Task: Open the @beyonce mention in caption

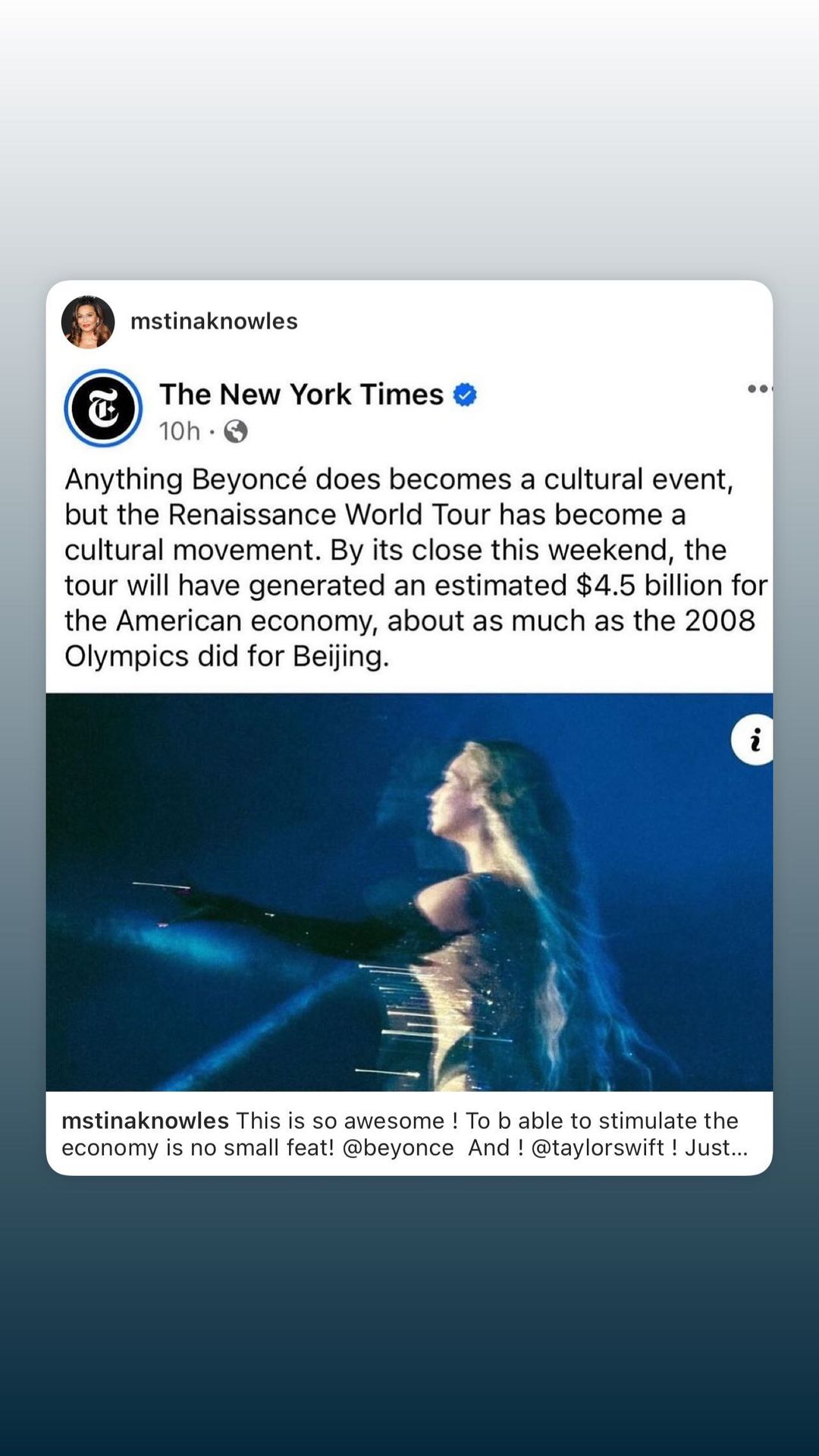Action: tap(398, 1147)
